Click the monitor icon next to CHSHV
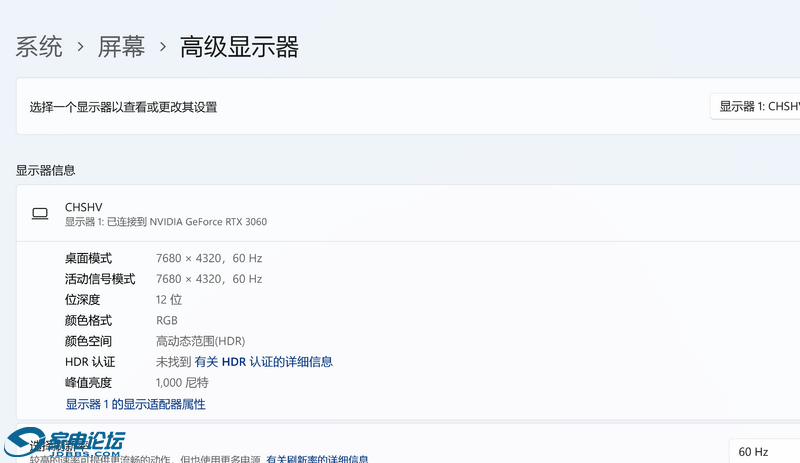 (40, 213)
